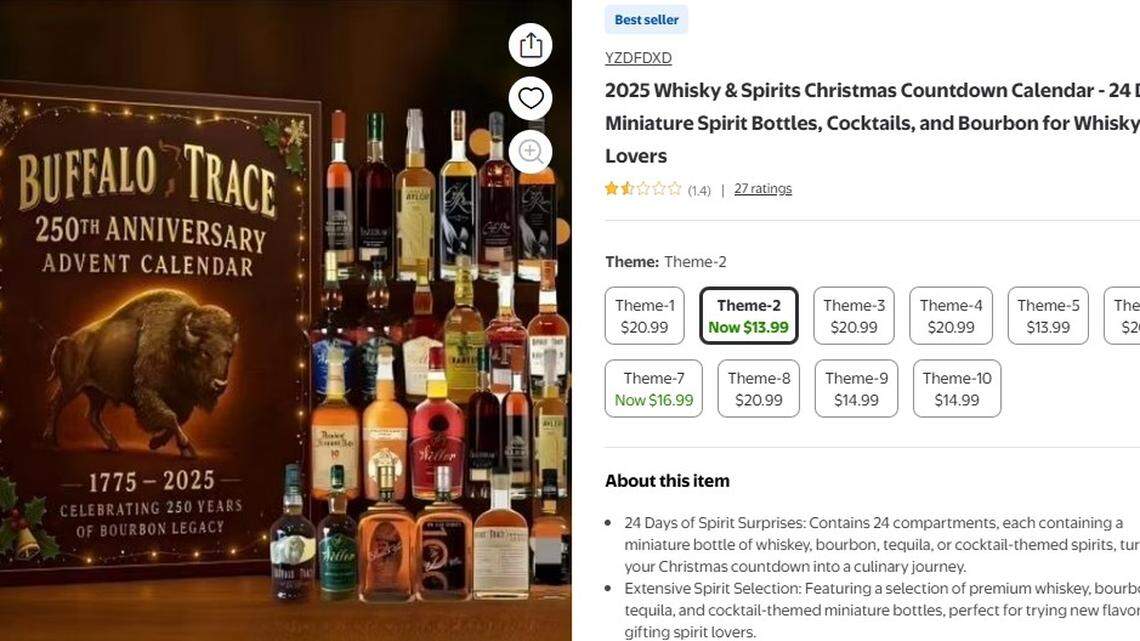Visit the YZDFDXD brand page
The width and height of the screenshot is (1140, 641).
tap(638, 57)
